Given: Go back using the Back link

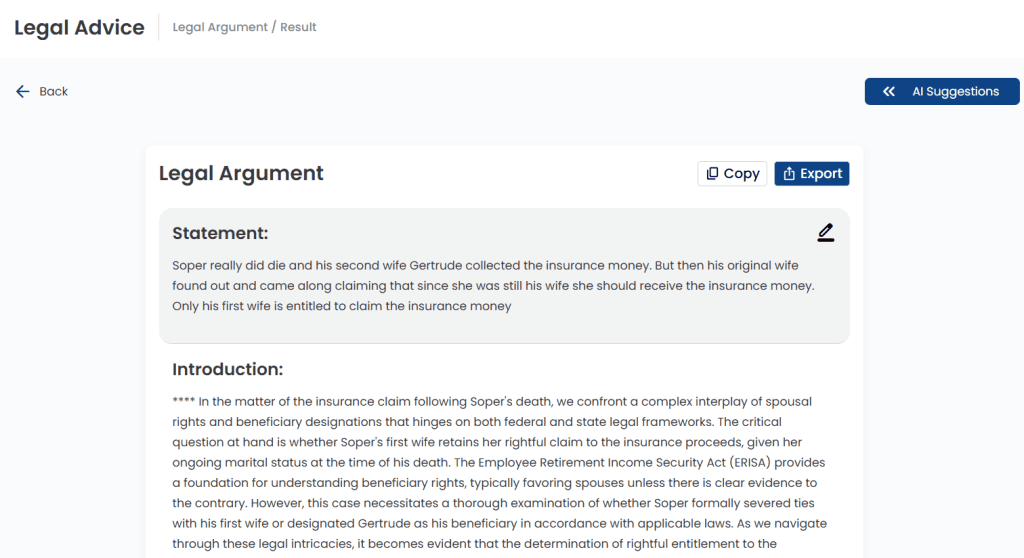Looking at the screenshot, I should 42,91.
